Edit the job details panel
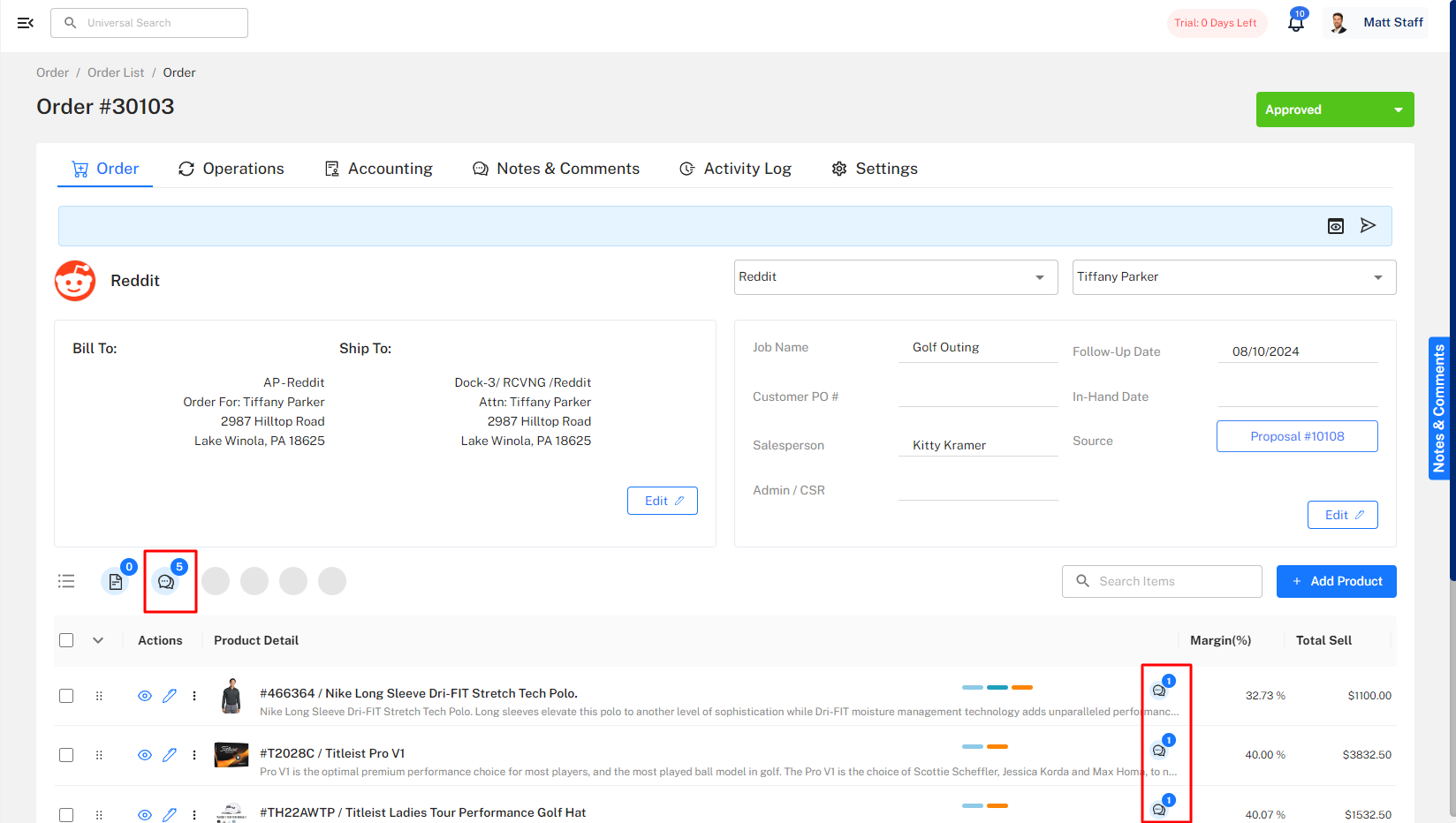 tap(1343, 515)
